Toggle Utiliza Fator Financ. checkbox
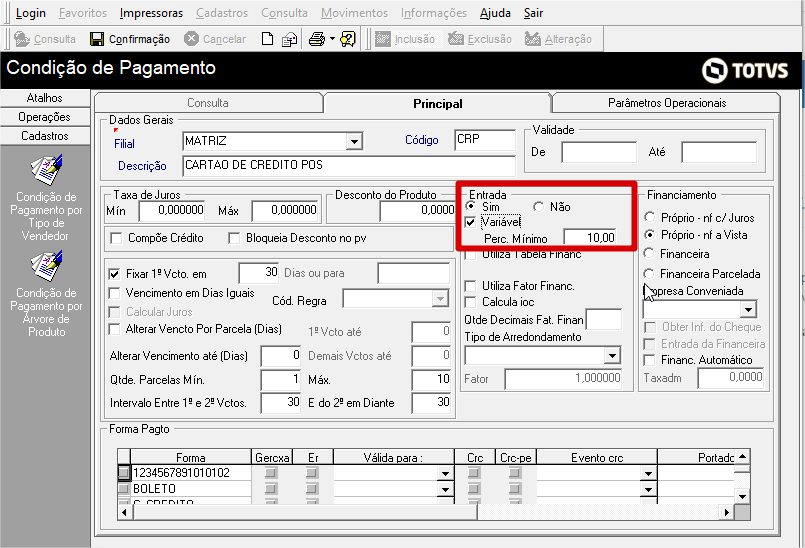805x548 pixels. pyautogui.click(x=470, y=286)
